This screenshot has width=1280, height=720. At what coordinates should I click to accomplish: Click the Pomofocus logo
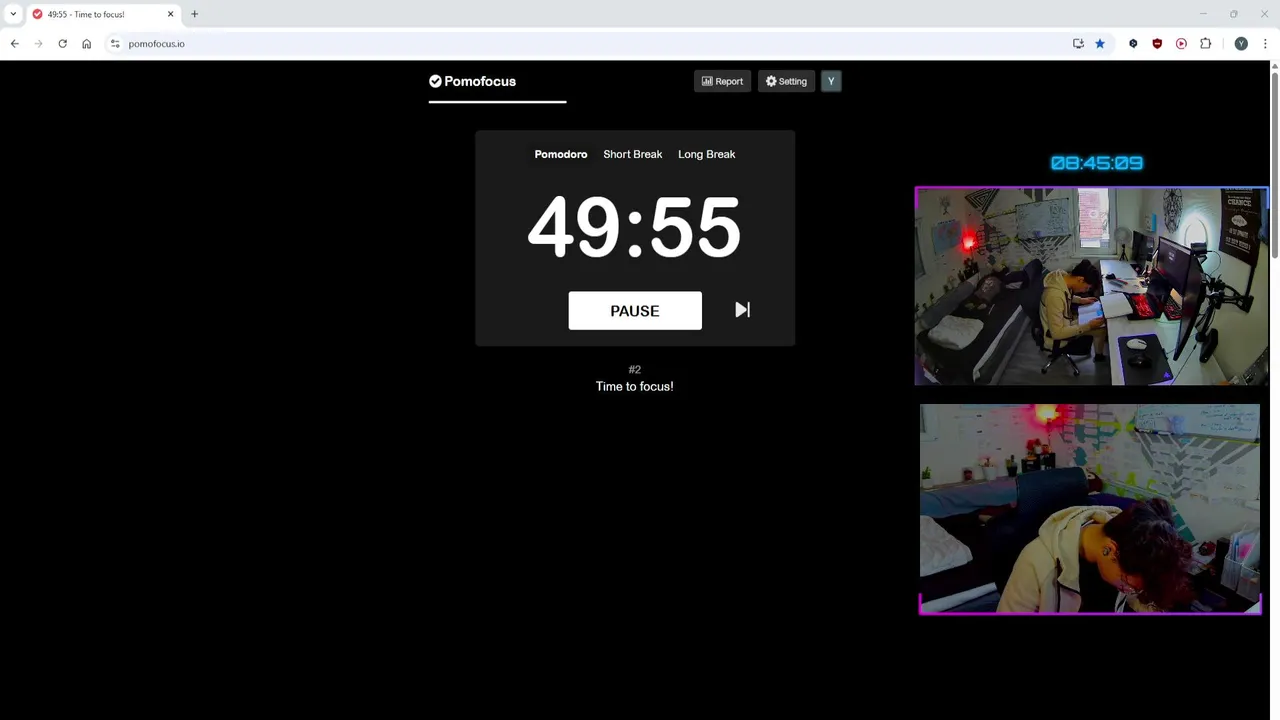pos(472,81)
